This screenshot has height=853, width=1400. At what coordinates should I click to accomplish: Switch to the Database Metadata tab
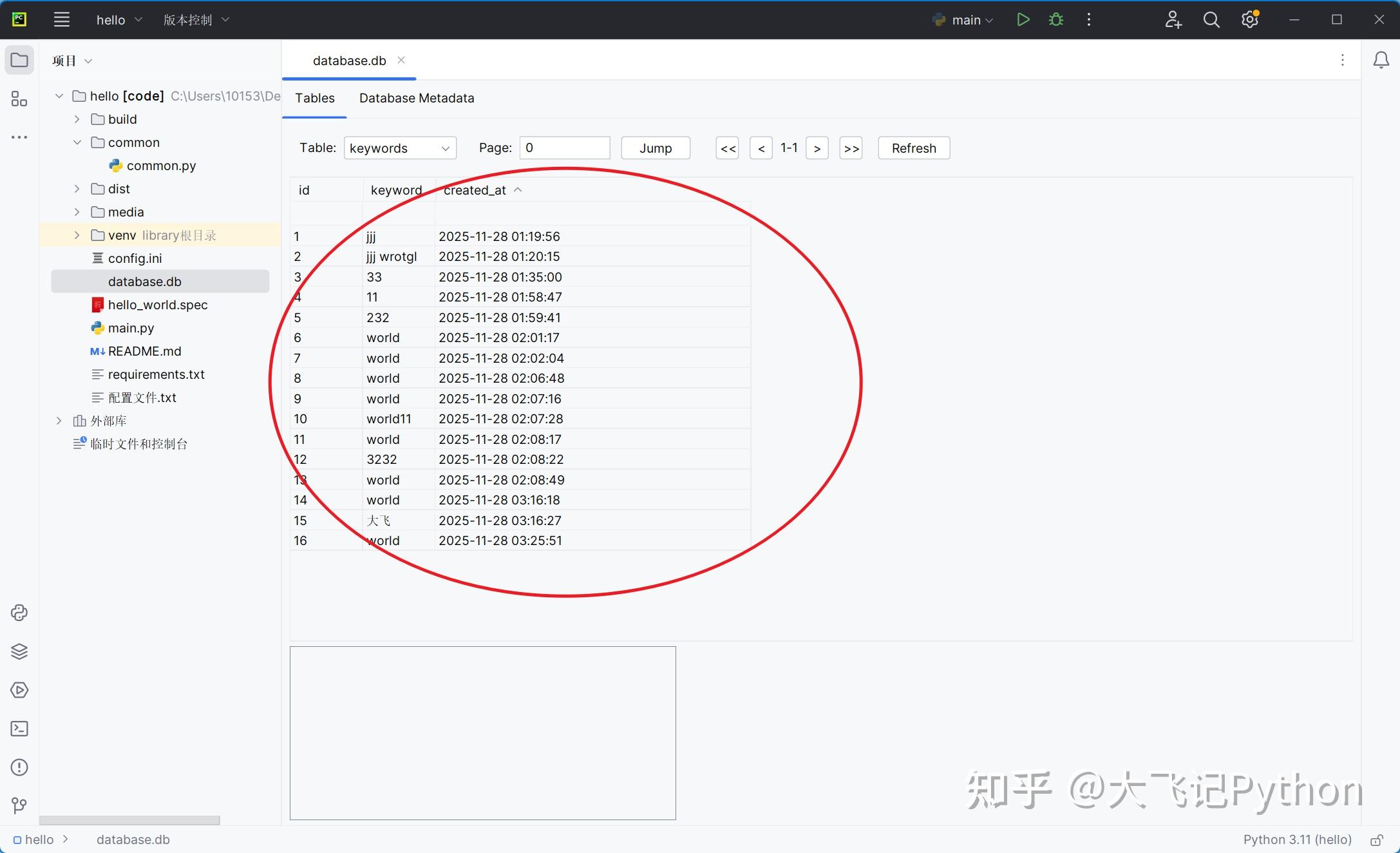pyautogui.click(x=416, y=98)
